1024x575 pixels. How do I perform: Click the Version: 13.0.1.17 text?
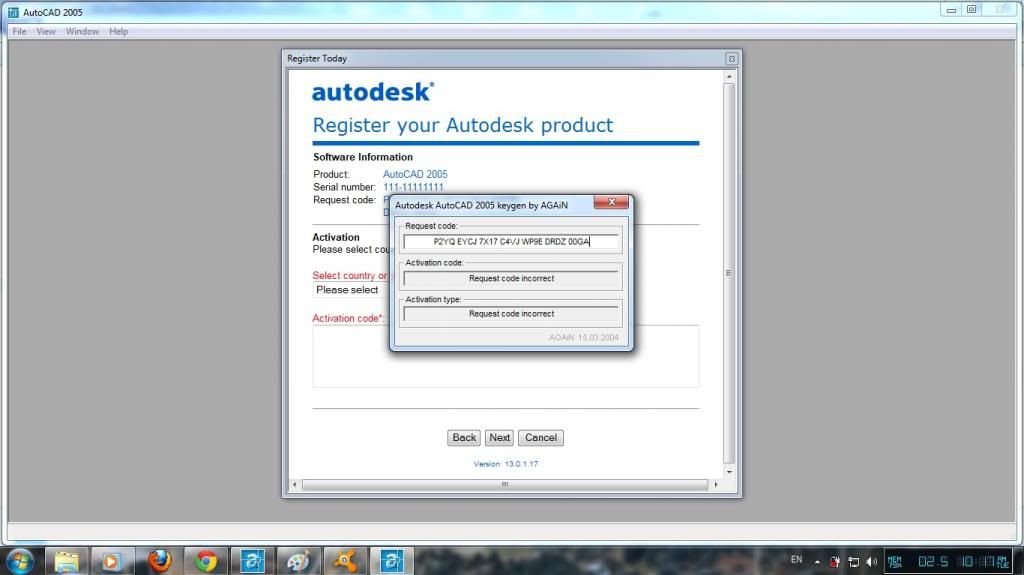(x=505, y=464)
